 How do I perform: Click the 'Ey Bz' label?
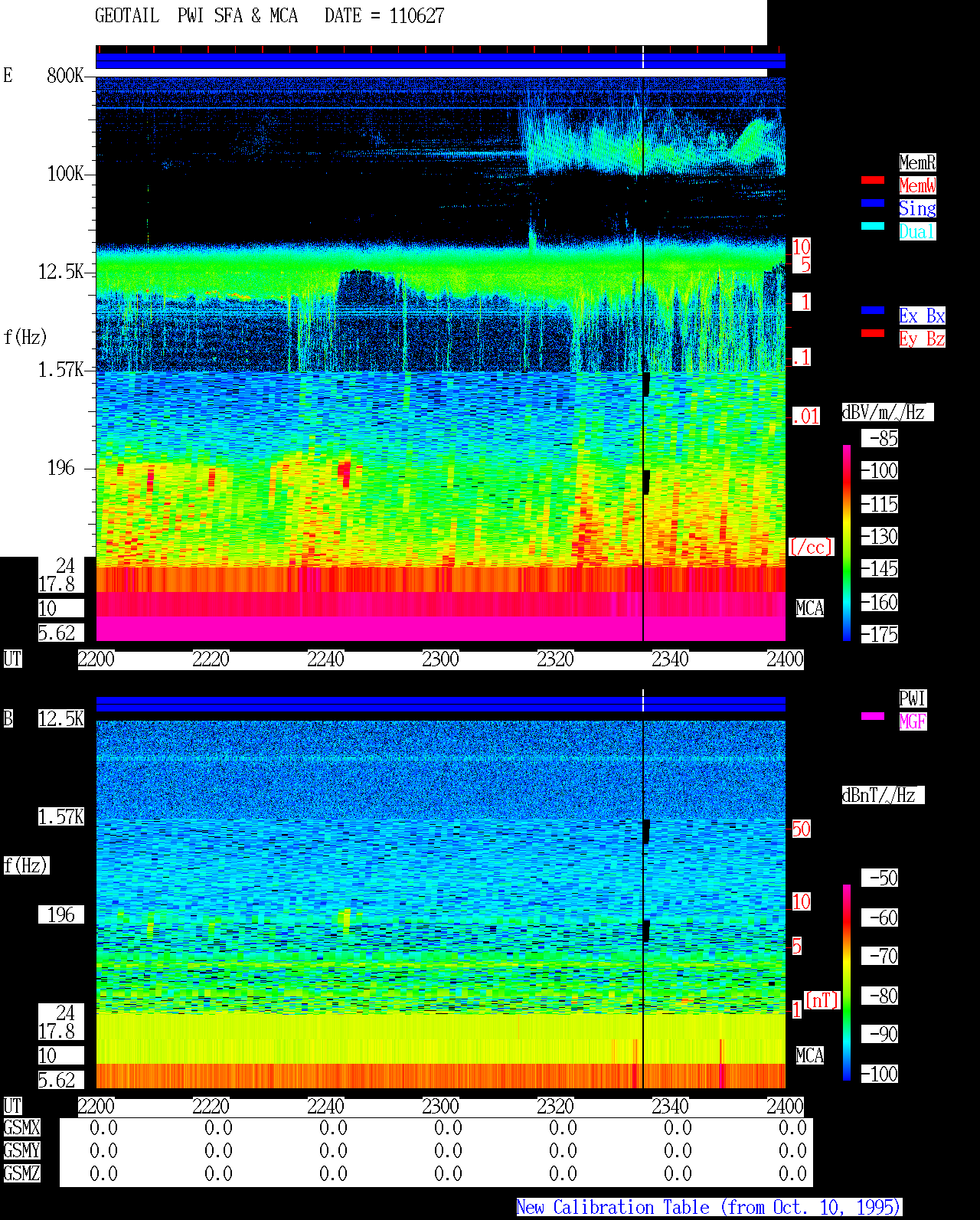tap(922, 339)
